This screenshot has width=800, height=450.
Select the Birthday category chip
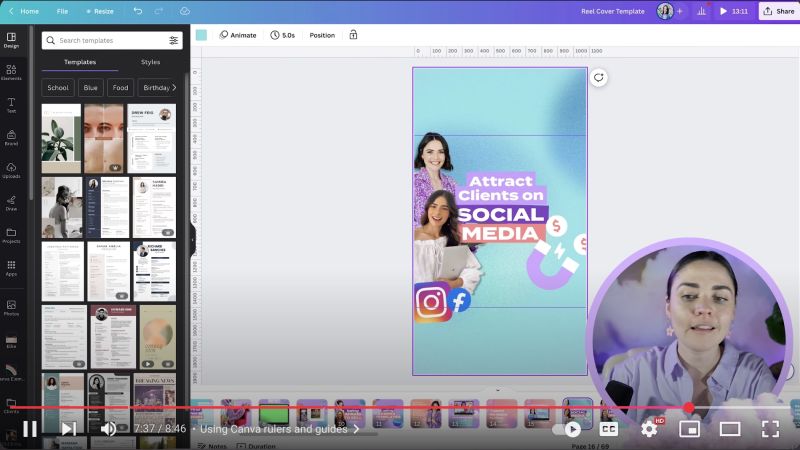click(156, 88)
